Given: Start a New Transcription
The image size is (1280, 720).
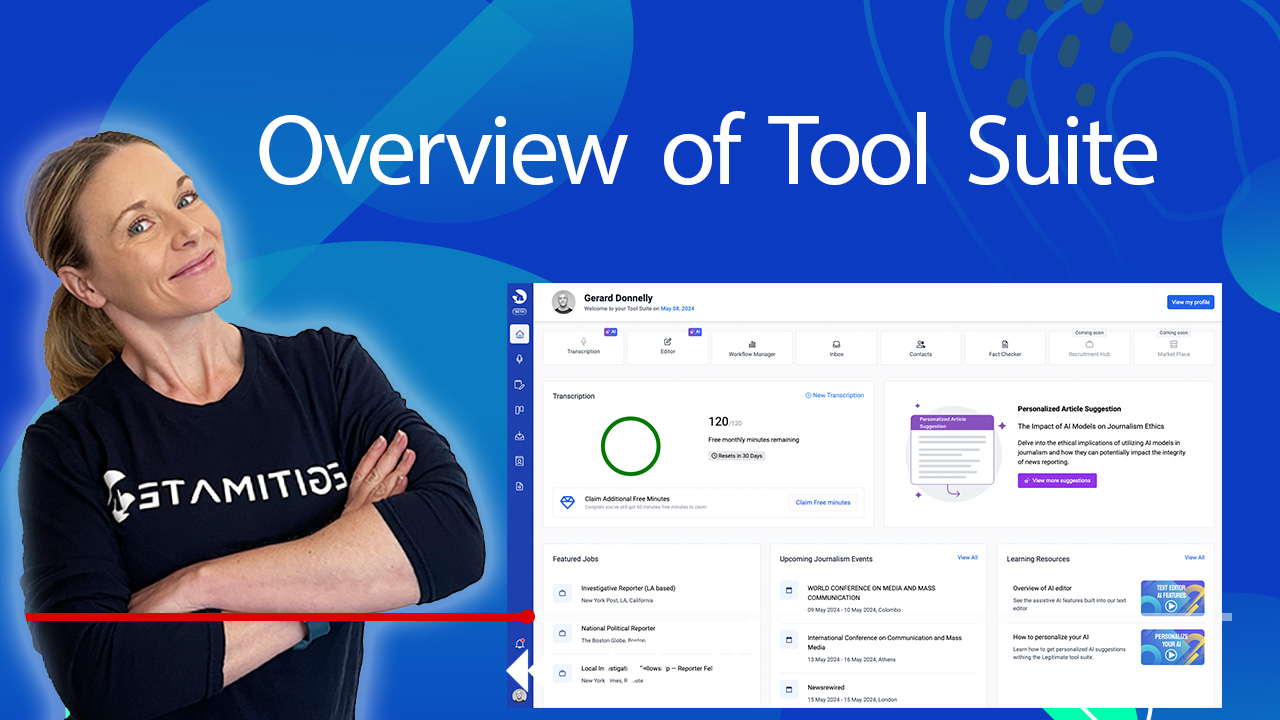Looking at the screenshot, I should pyautogui.click(x=834, y=395).
